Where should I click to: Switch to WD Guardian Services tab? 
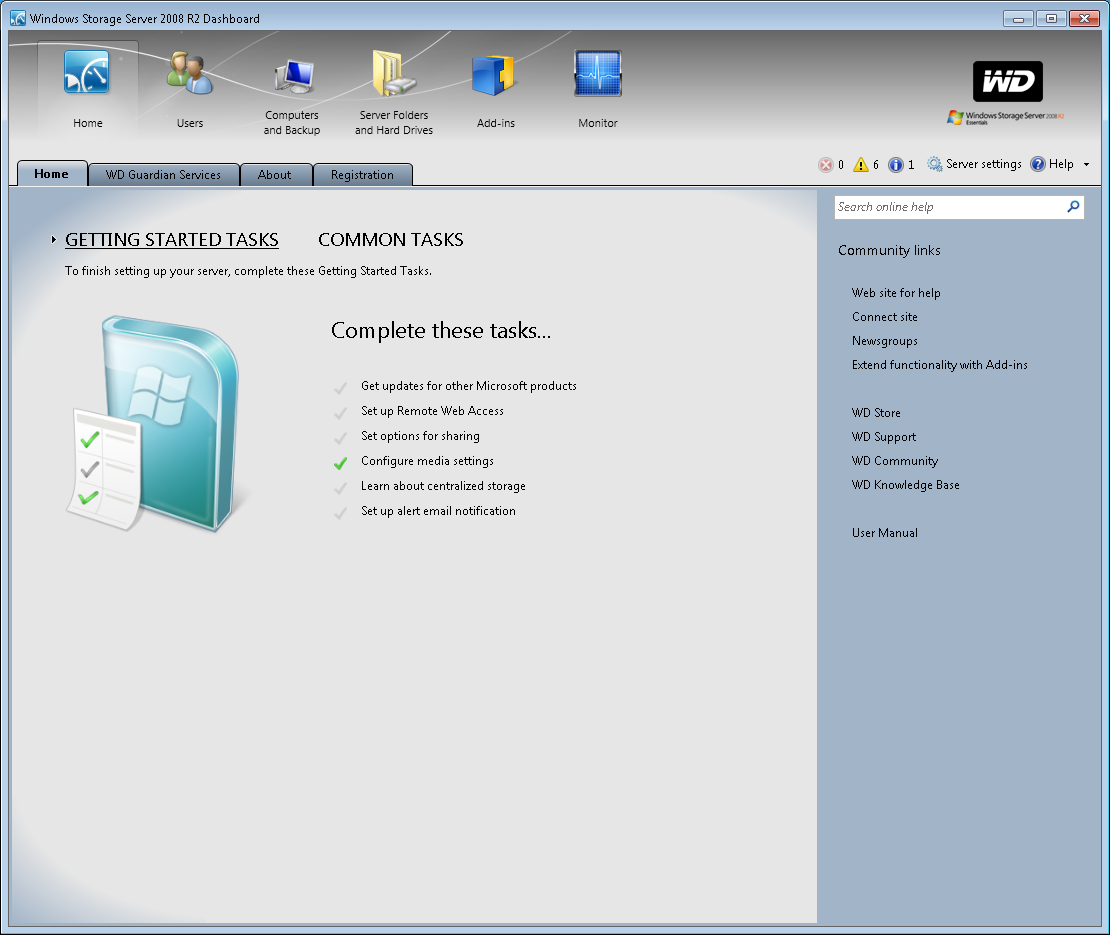click(164, 175)
